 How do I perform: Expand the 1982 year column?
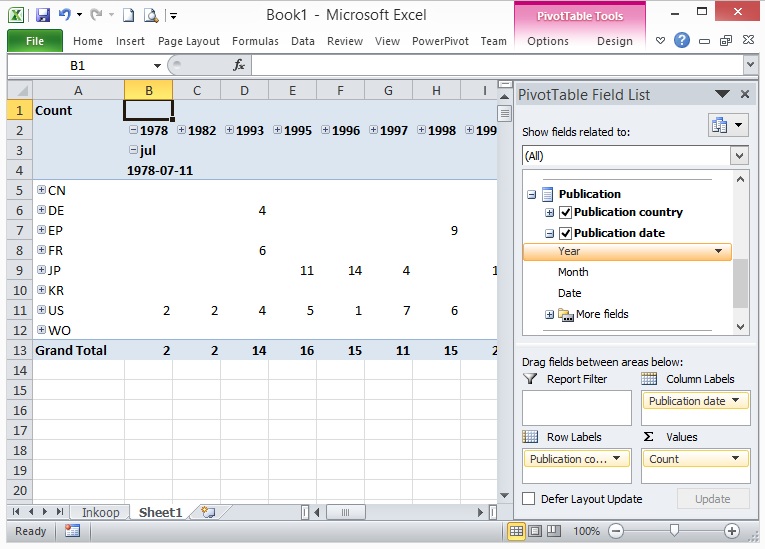[181, 130]
